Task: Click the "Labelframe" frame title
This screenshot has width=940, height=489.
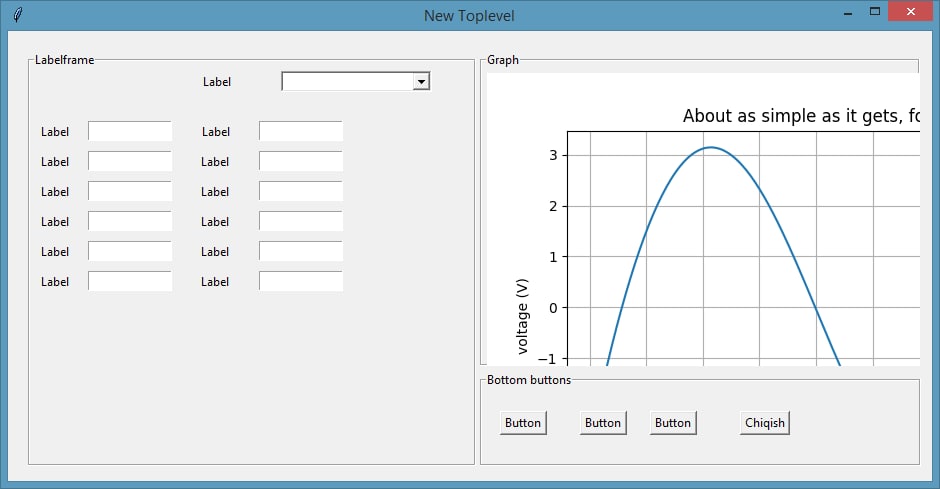Action: [x=64, y=60]
